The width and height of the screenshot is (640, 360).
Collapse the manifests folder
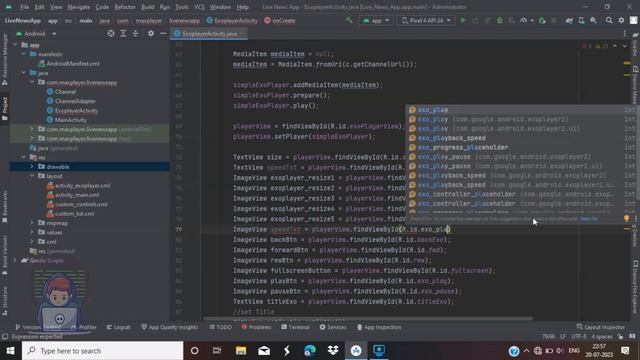point(24,54)
